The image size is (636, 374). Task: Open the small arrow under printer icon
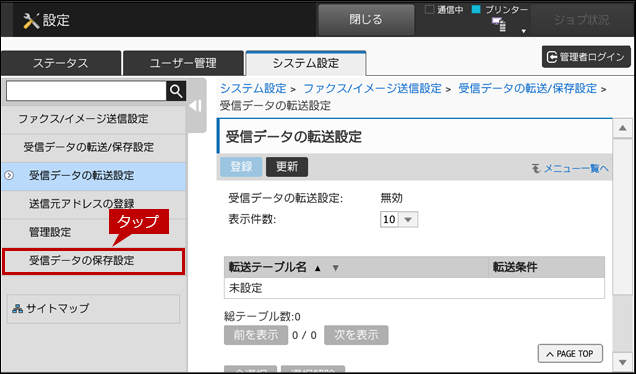(524, 31)
